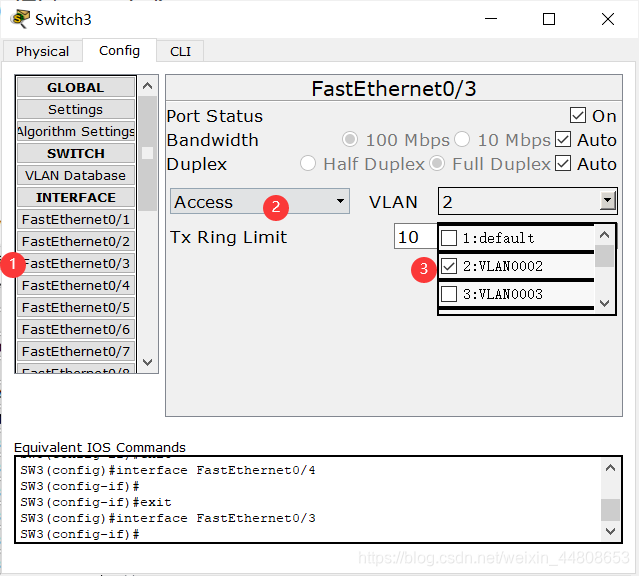639x576 pixels.
Task: Select interface FastEthernet0/7
Action: [x=76, y=351]
